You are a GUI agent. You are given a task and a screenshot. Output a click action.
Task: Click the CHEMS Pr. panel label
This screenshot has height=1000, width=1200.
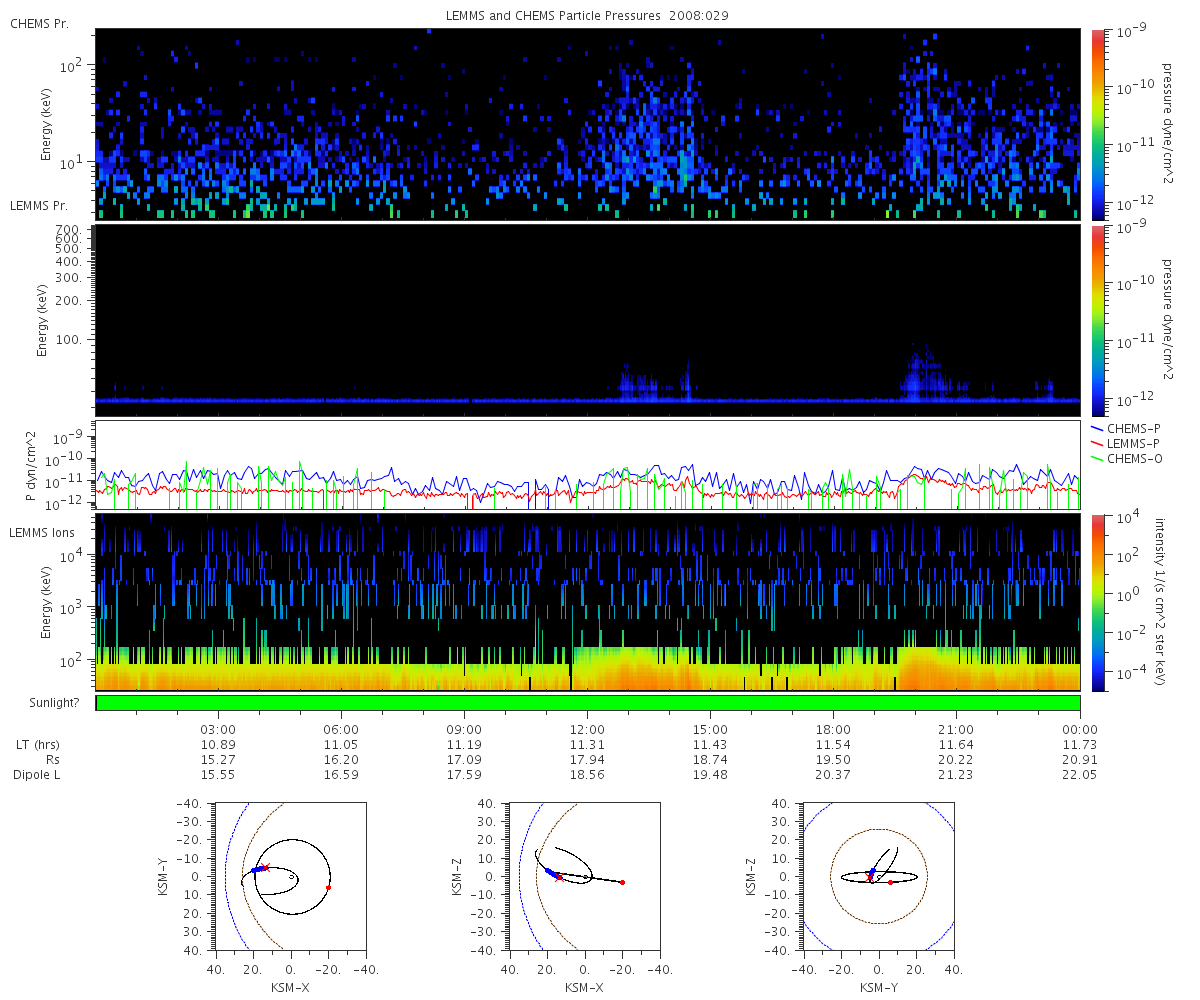(39, 23)
